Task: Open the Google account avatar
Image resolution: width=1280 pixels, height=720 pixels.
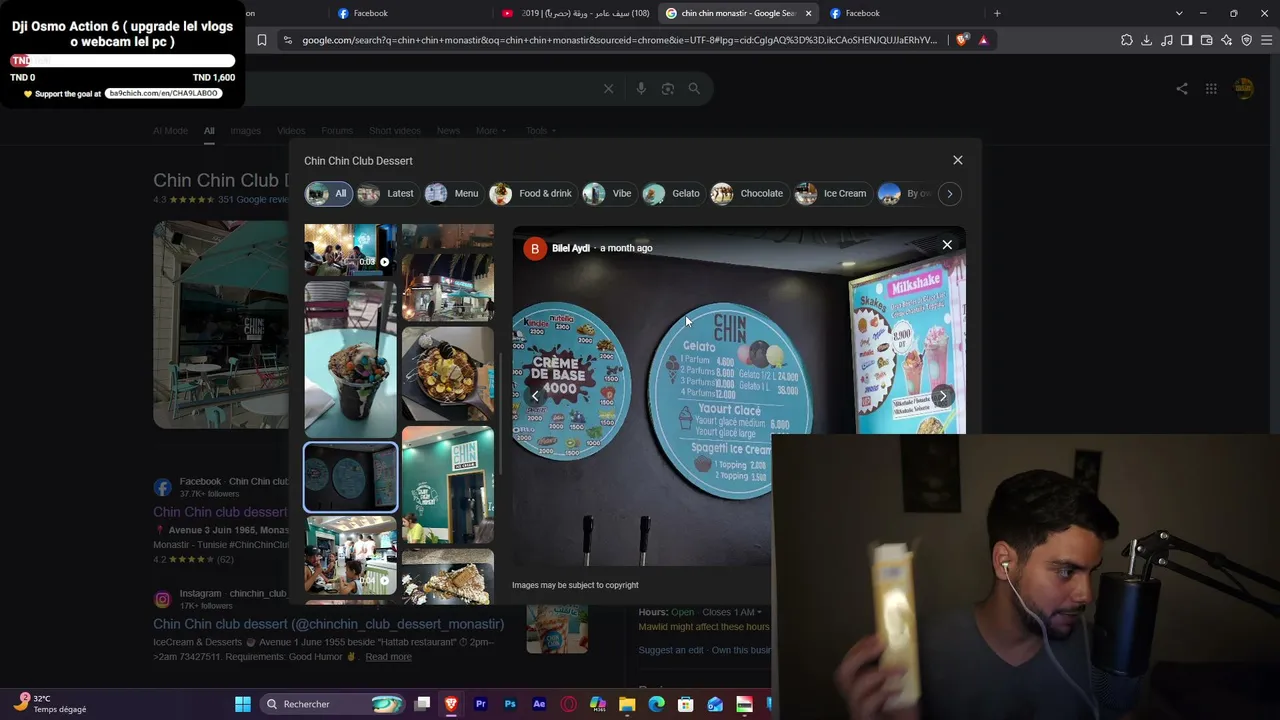Action: pyautogui.click(x=1244, y=89)
